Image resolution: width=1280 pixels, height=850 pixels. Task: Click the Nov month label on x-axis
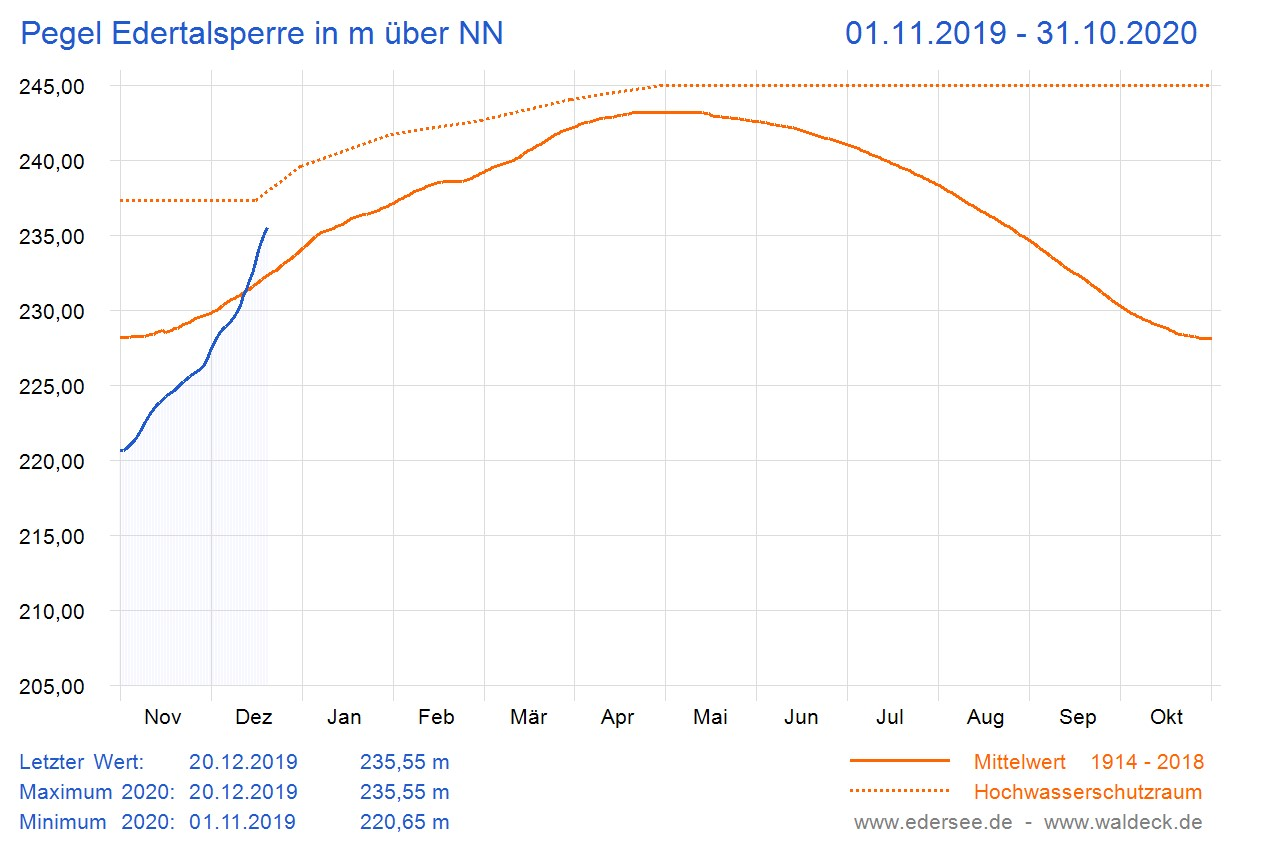click(x=163, y=717)
